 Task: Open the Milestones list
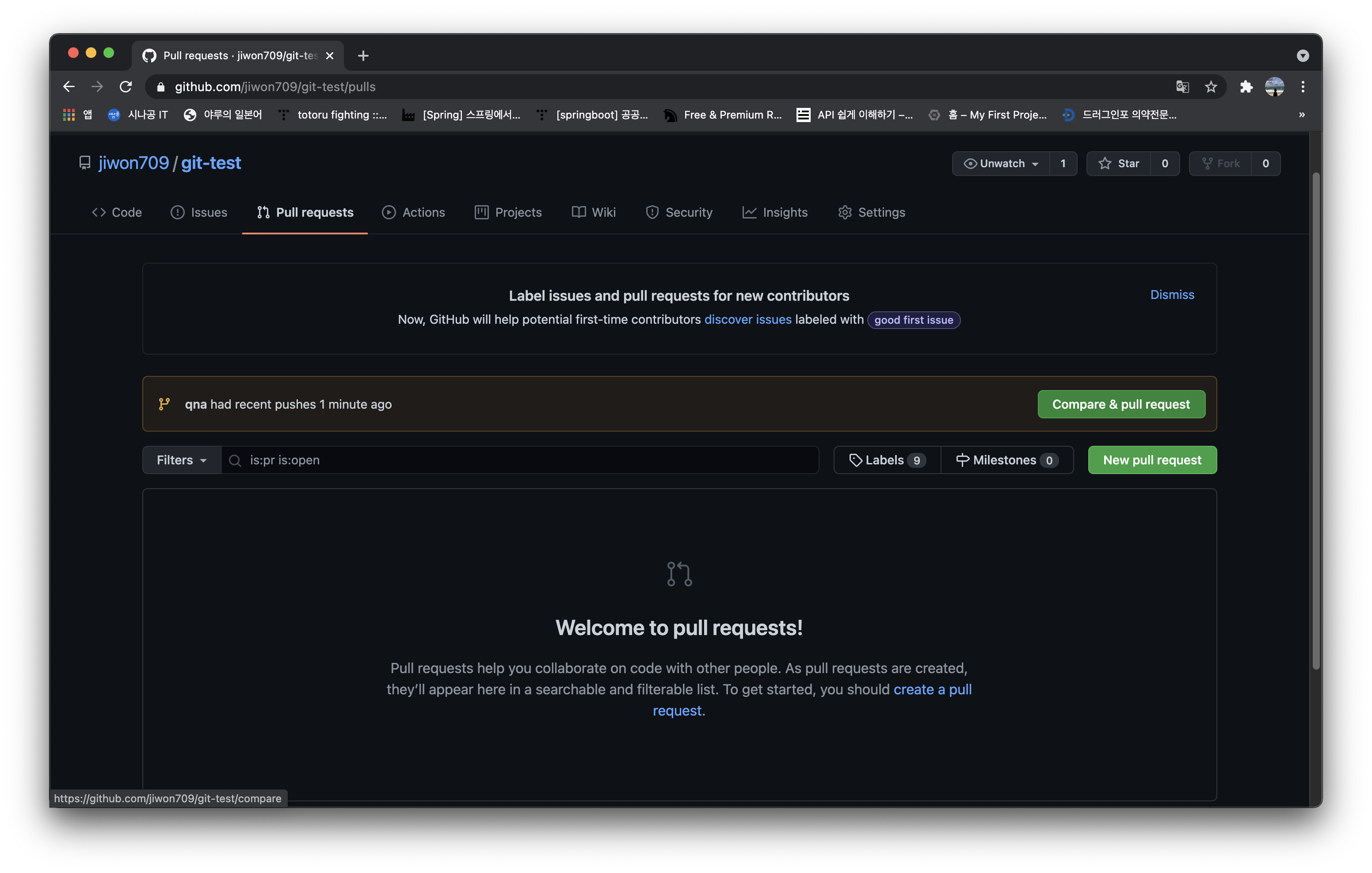click(1007, 460)
